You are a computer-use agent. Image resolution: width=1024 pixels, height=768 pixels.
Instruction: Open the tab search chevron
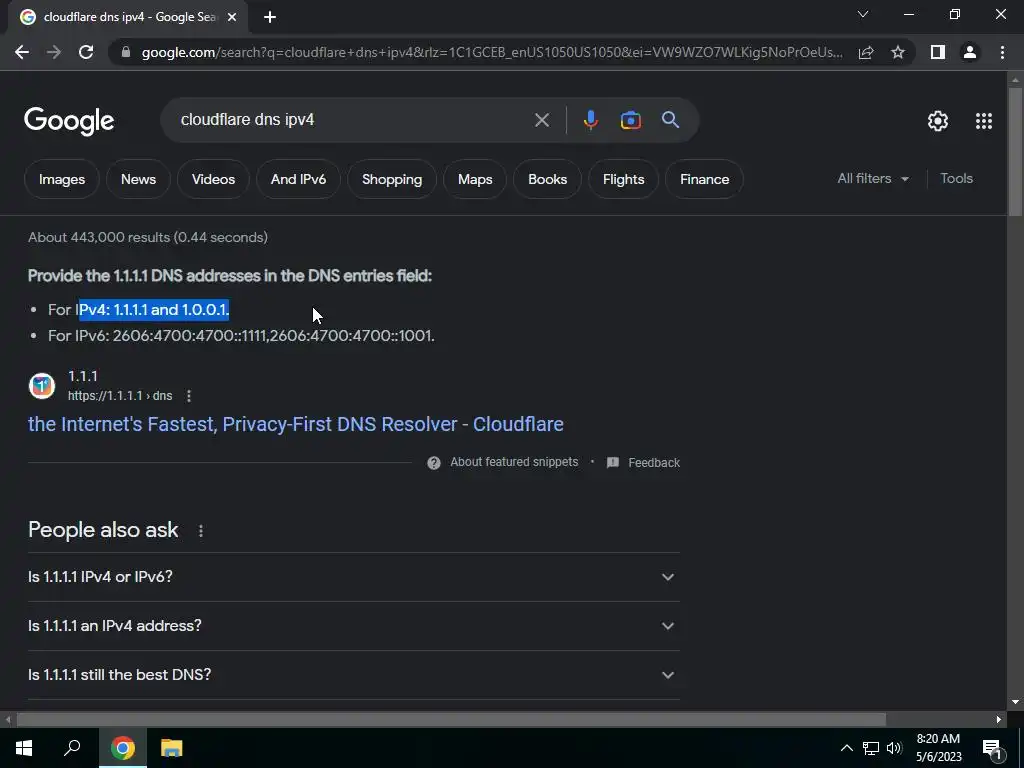[x=863, y=14]
